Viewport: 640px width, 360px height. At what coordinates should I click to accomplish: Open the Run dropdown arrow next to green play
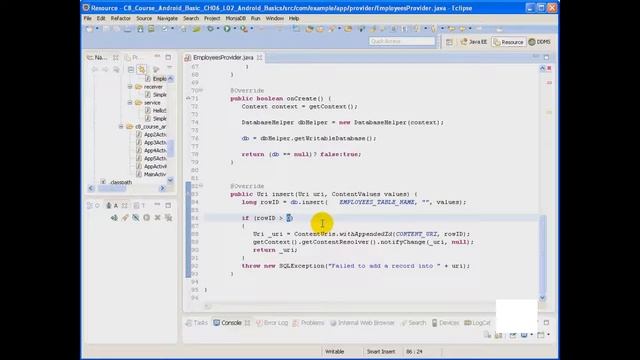coord(234,29)
